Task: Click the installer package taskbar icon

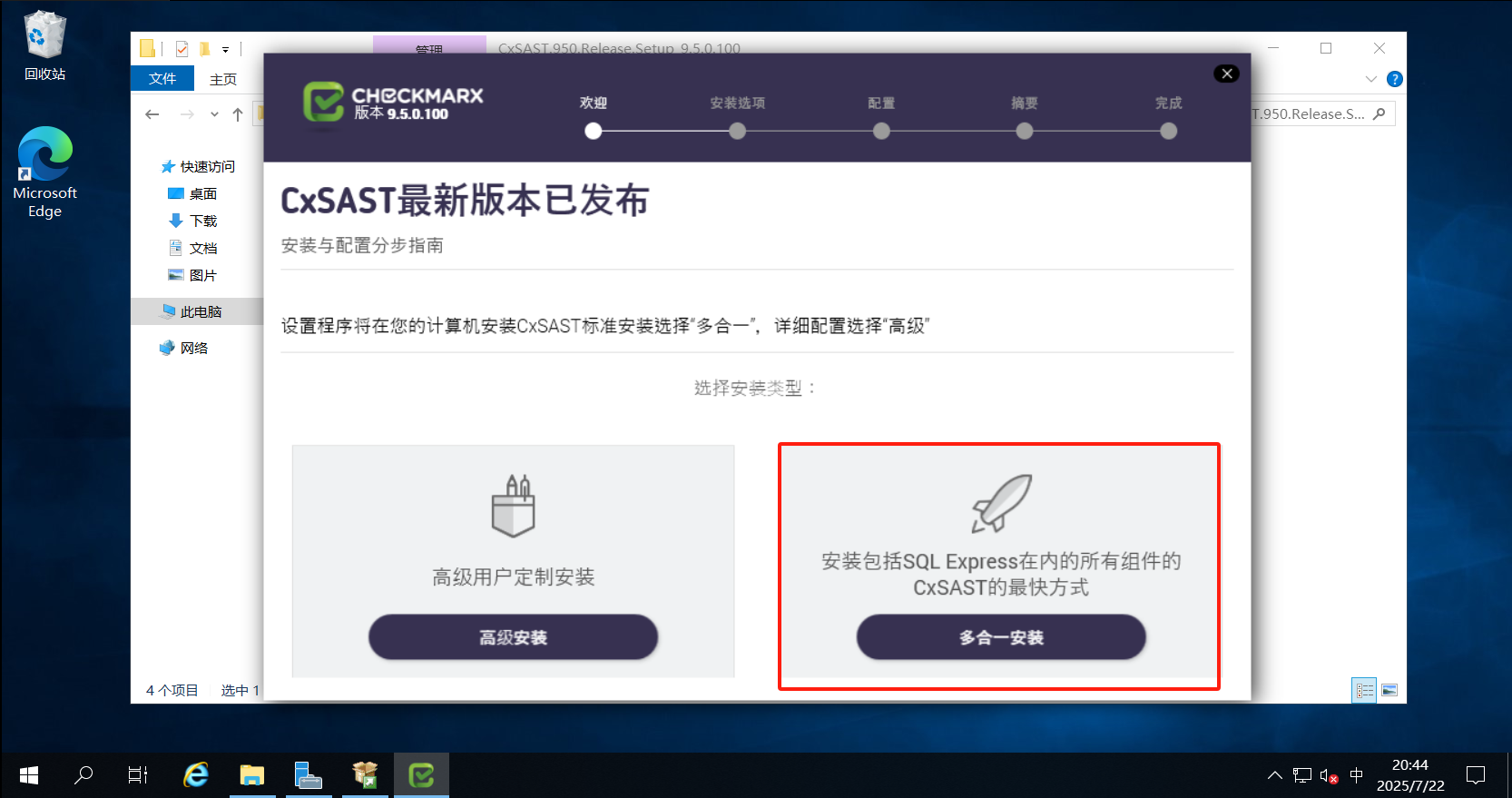Action: click(x=365, y=775)
